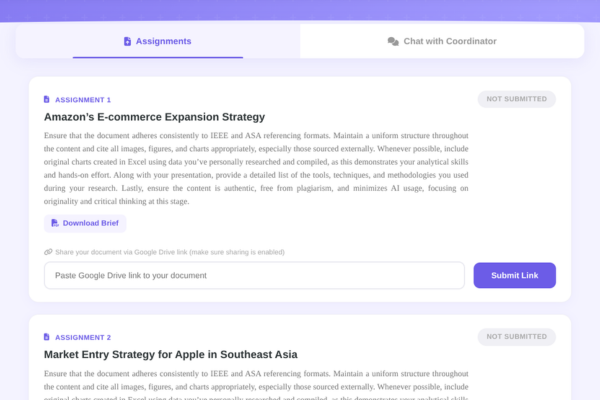Click the ASSIGNMENT 1 label
This screenshot has width=600, height=400.
point(83,100)
